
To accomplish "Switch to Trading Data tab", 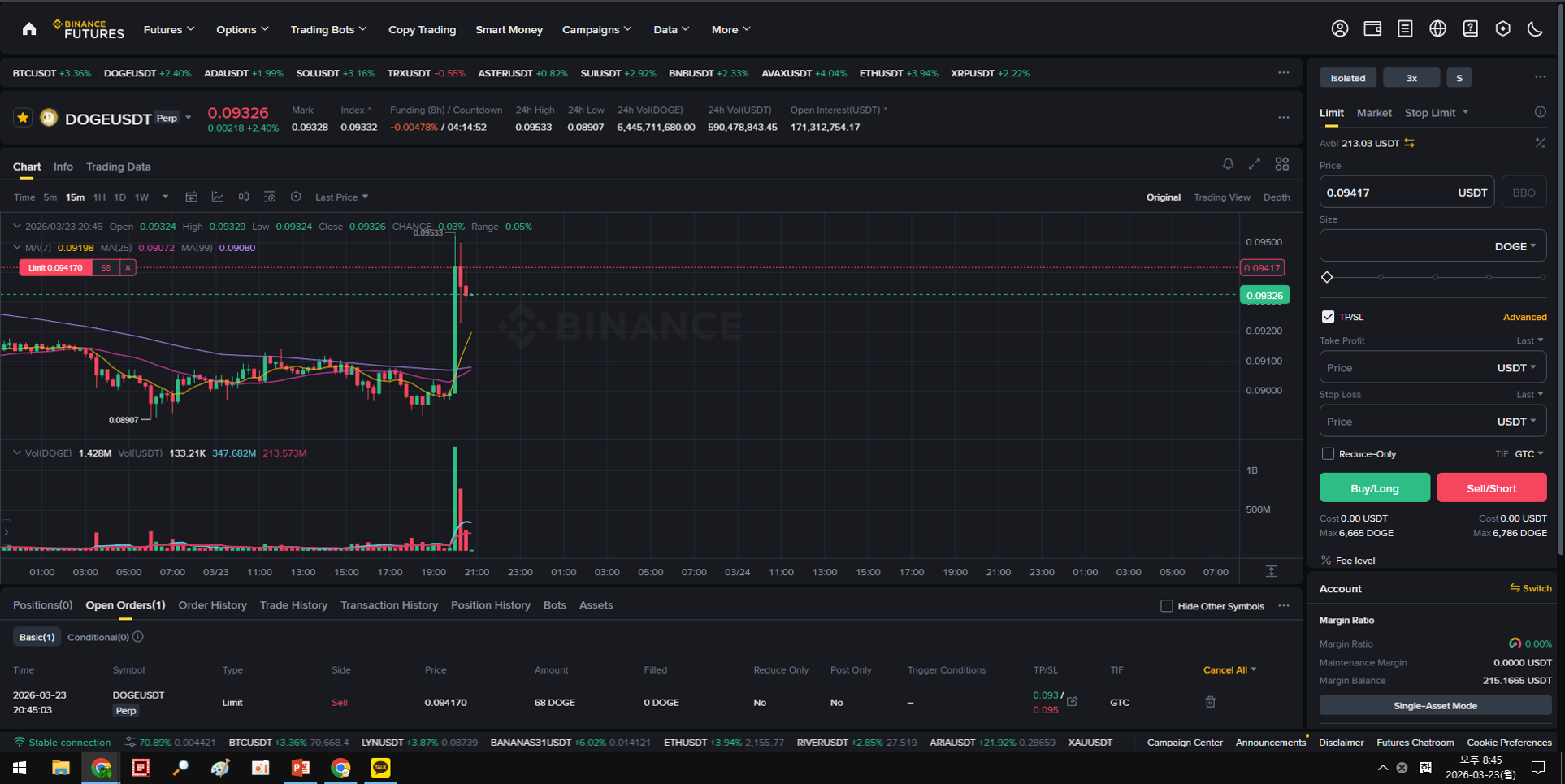I will coord(119,167).
